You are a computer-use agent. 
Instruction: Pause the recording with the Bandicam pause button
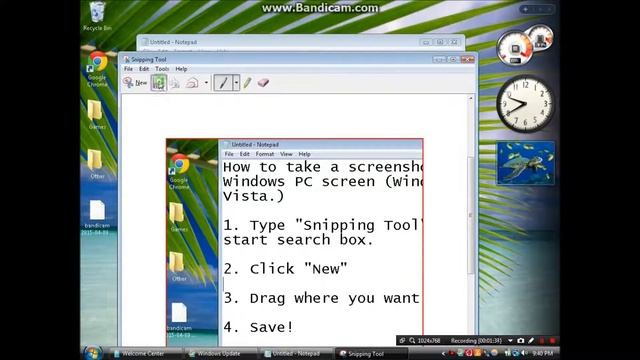542,340
